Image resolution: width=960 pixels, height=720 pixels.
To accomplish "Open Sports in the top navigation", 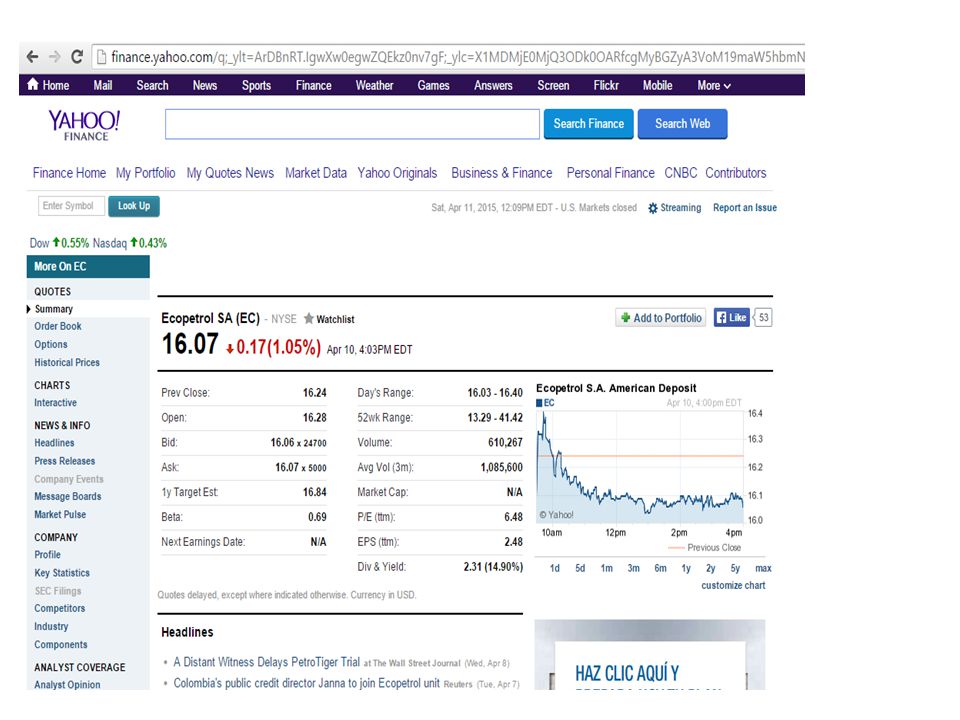I will 256,86.
